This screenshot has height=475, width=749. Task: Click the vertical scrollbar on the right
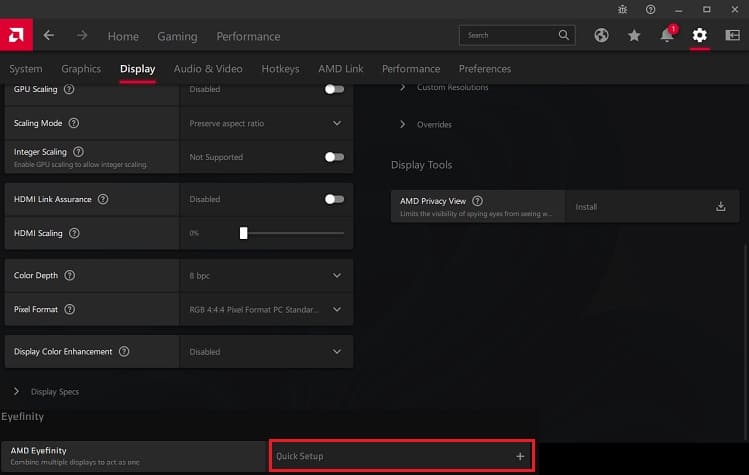click(x=746, y=342)
